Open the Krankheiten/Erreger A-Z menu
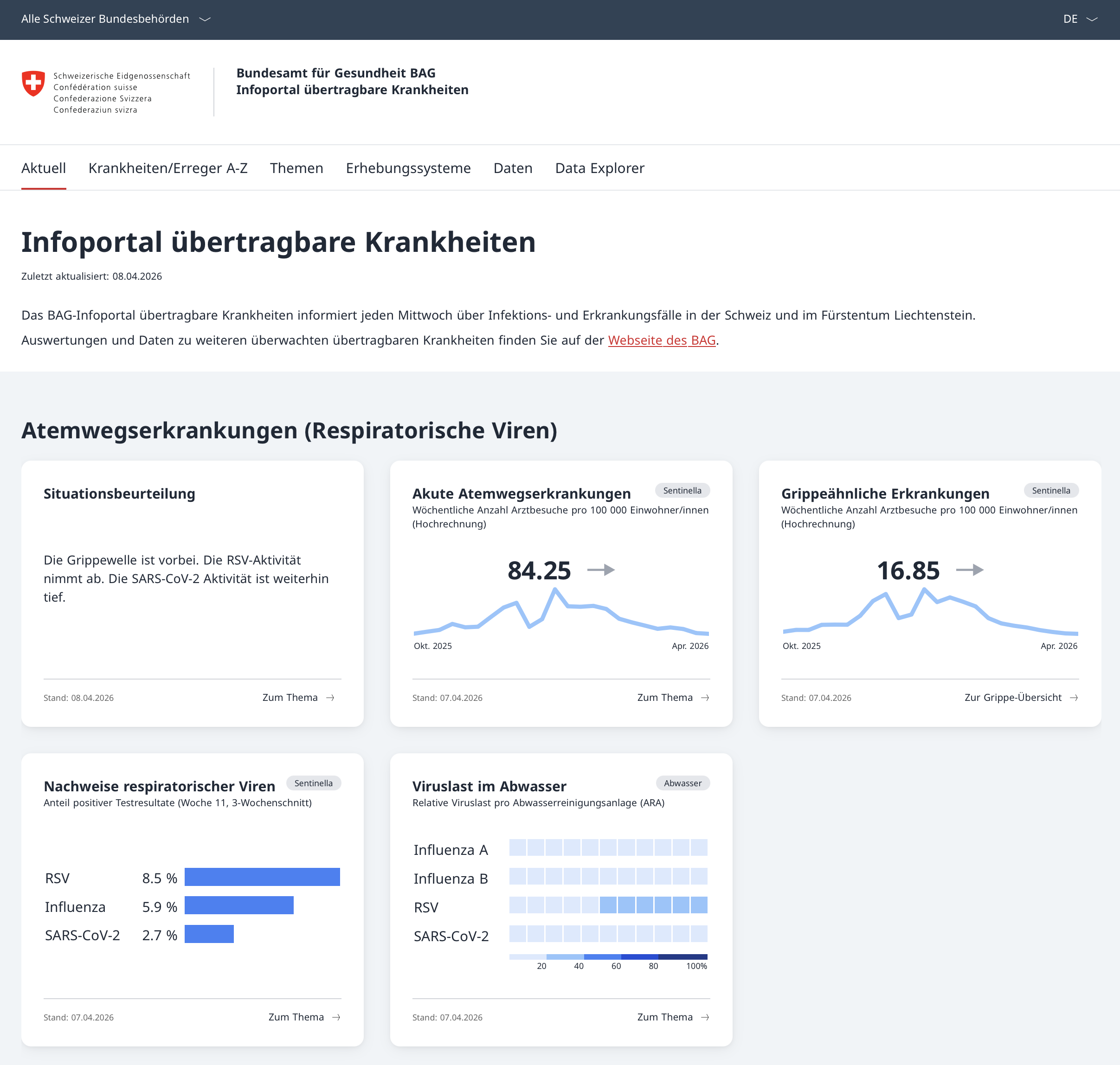The image size is (1120, 1065). point(167,168)
